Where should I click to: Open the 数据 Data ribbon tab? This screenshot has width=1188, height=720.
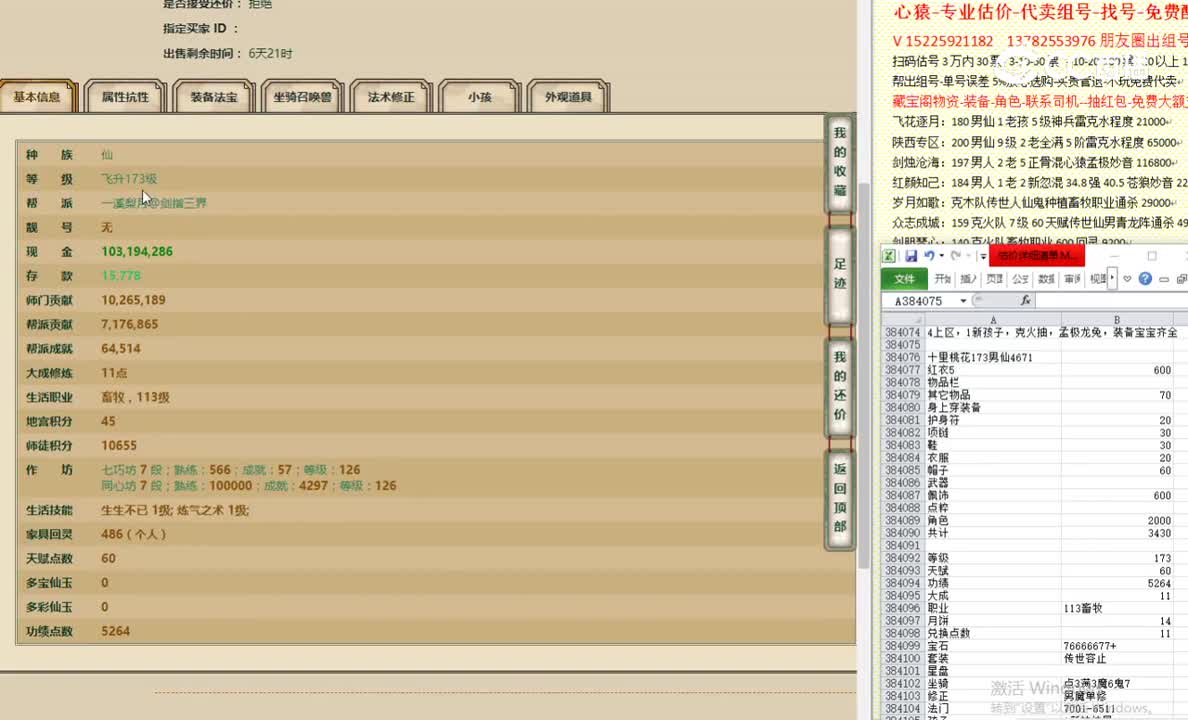tap(1046, 279)
